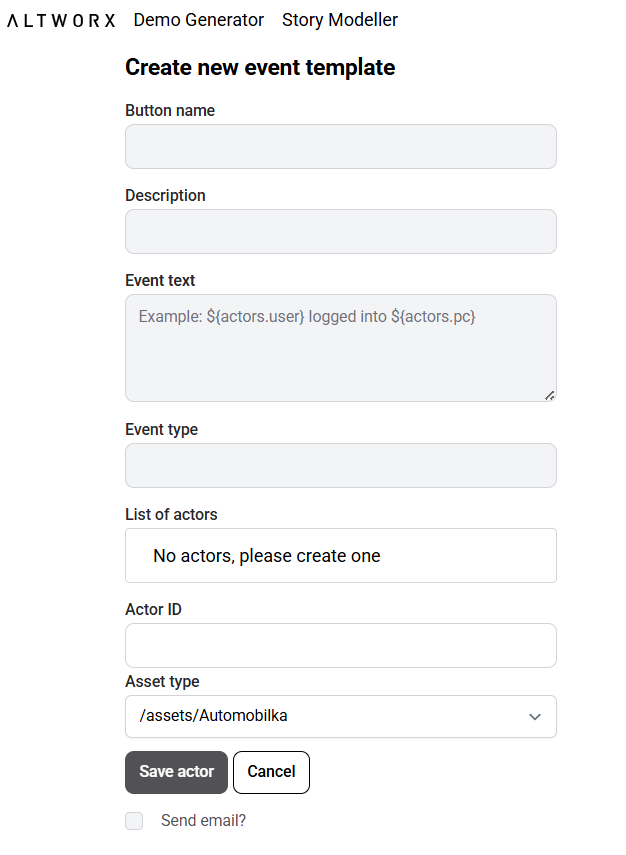626x855 pixels.
Task: Click the 'Asset type' label
Action: tap(162, 682)
